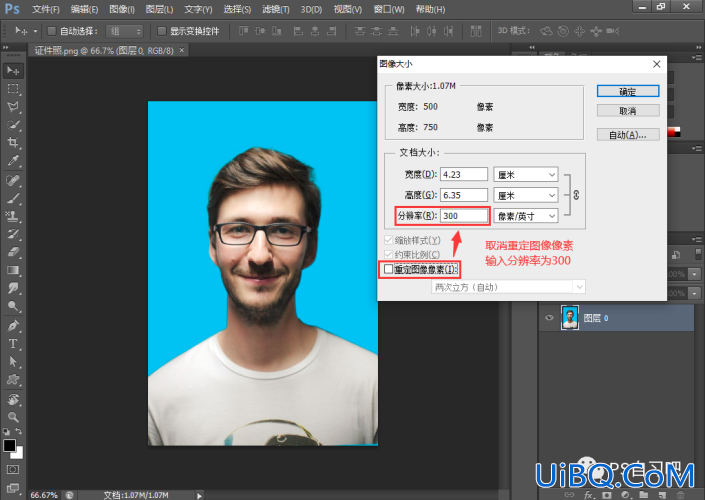Enable the 显示变换控件 checkbox

pyautogui.click(x=161, y=31)
